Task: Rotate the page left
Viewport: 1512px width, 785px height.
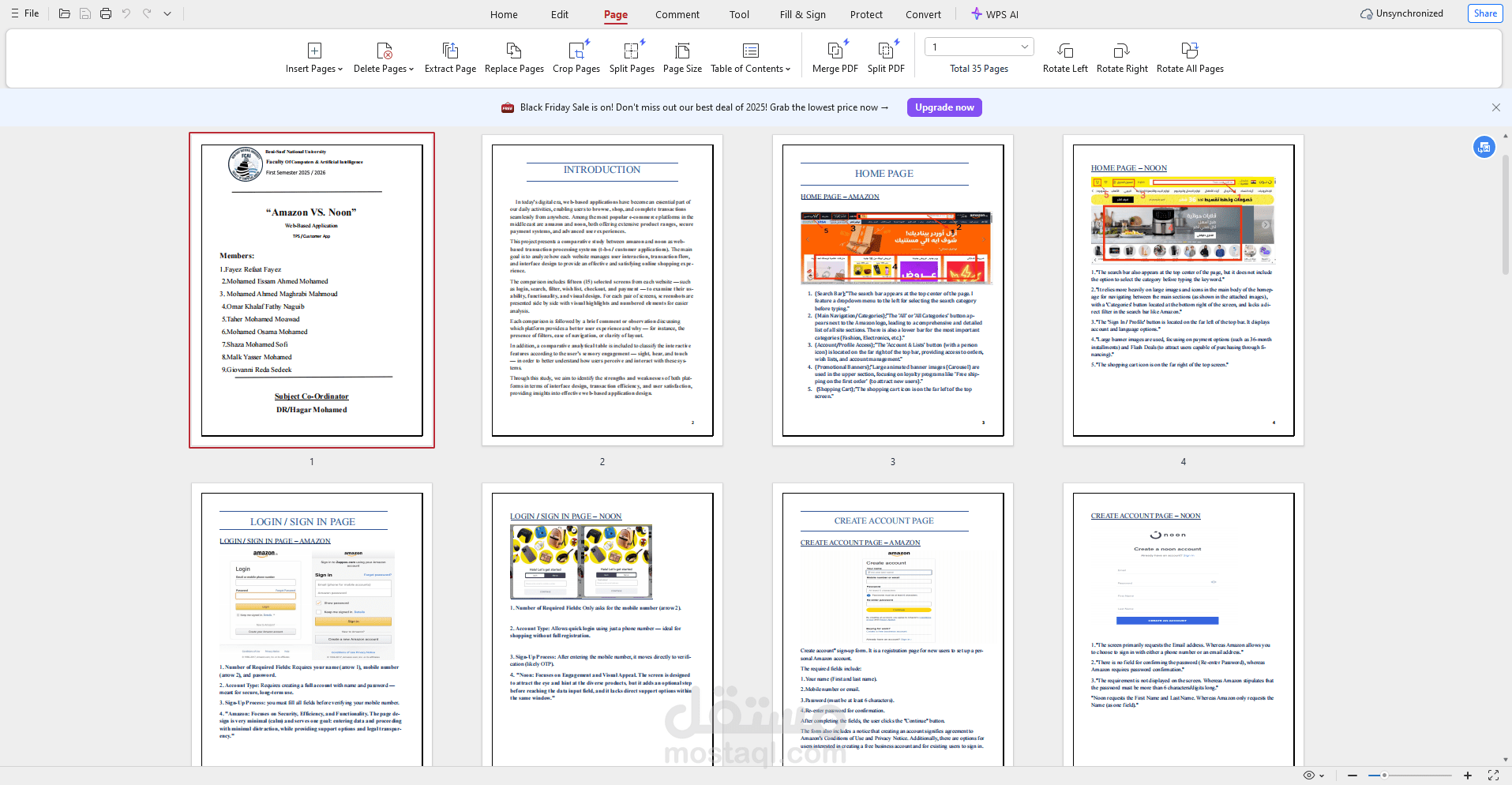Action: point(1065,58)
